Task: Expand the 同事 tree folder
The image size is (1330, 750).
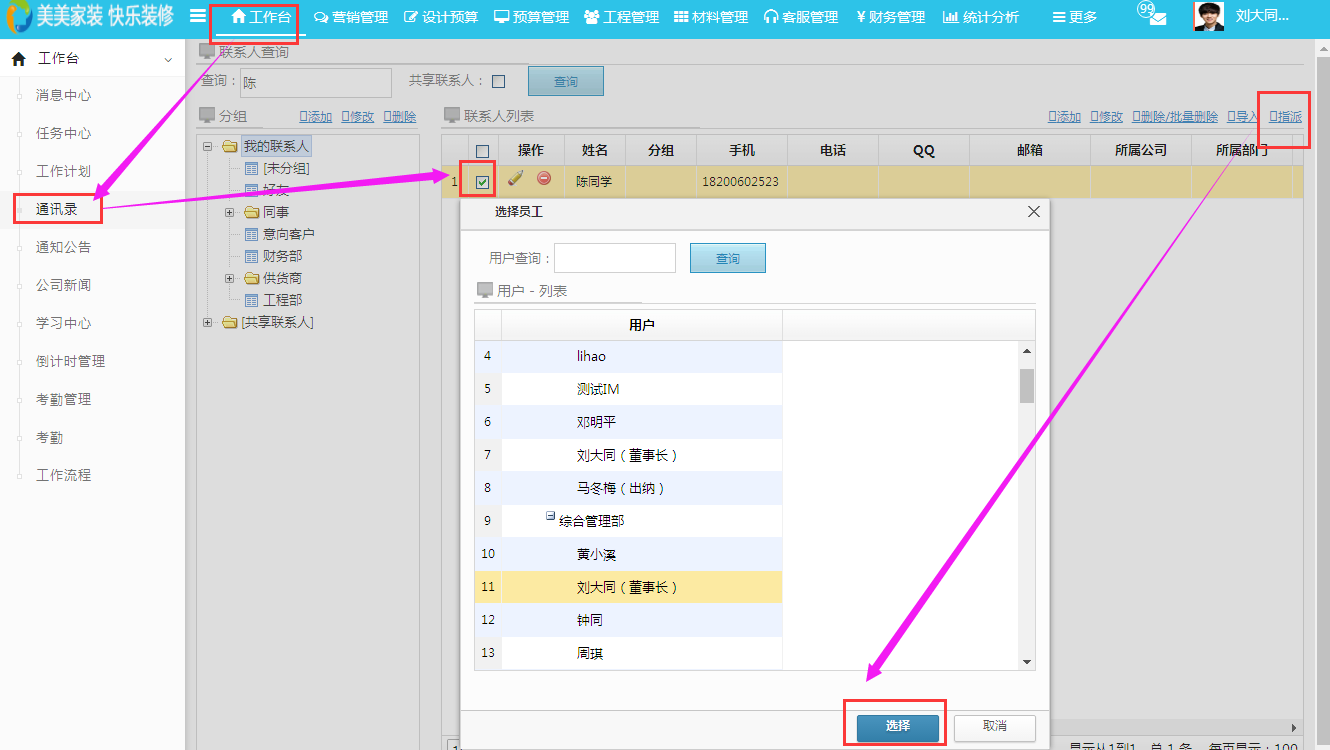Action: [229, 212]
